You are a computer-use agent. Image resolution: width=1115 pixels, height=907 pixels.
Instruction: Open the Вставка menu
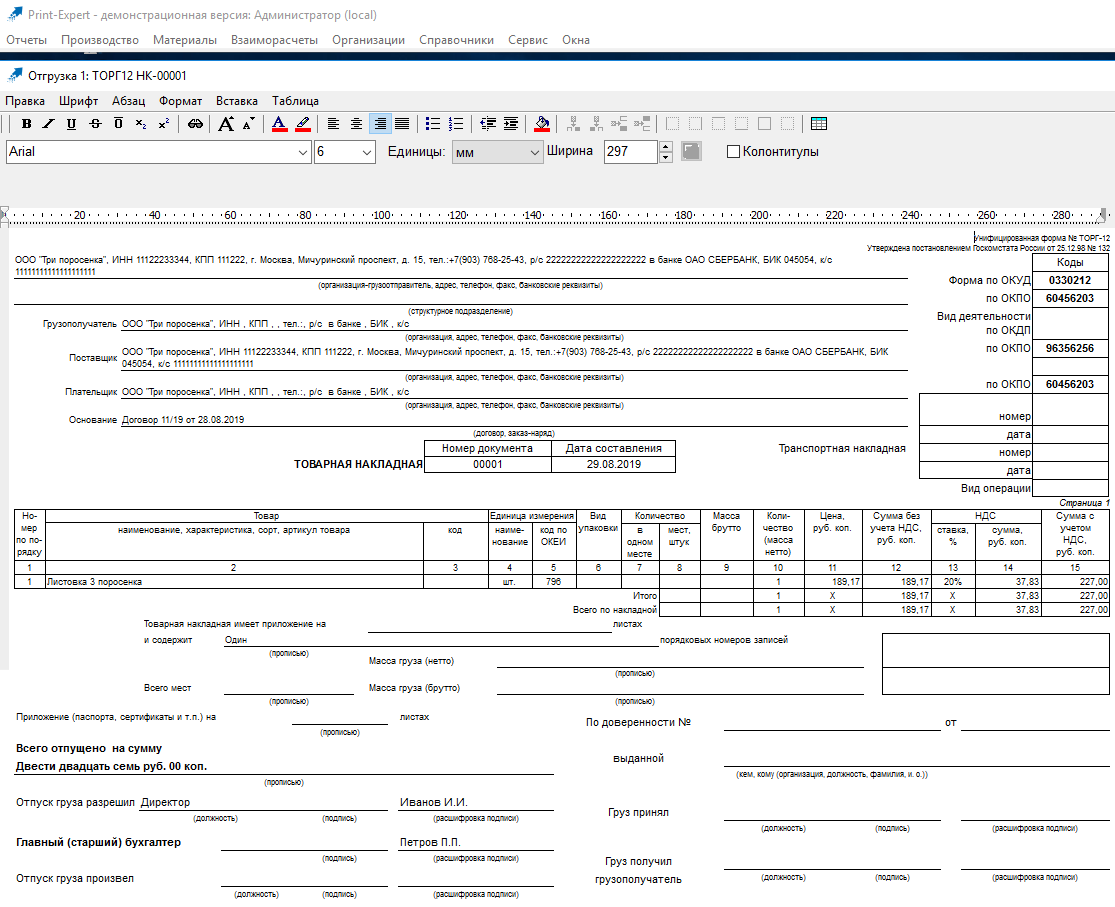click(x=237, y=101)
